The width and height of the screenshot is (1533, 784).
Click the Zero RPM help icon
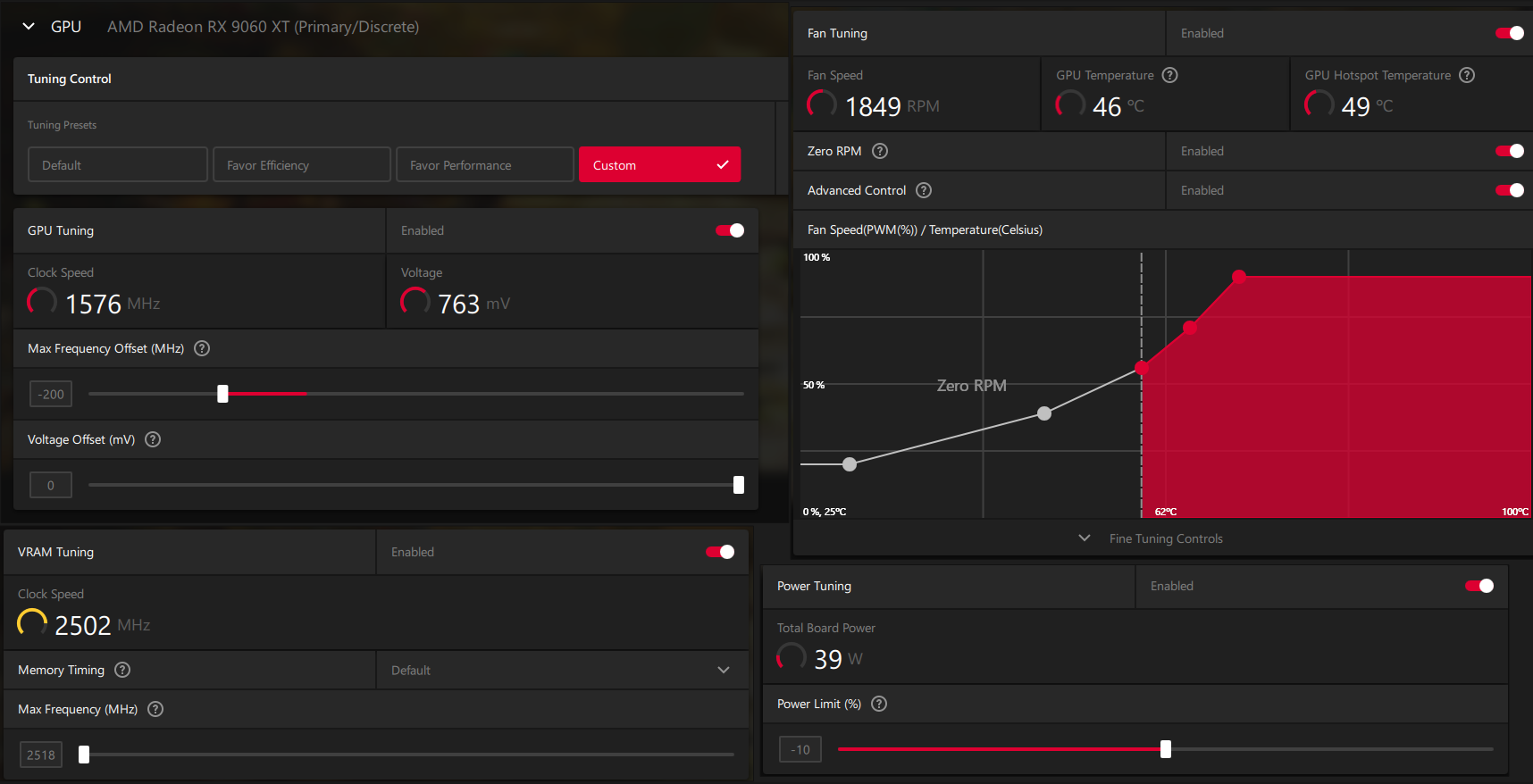[x=880, y=151]
